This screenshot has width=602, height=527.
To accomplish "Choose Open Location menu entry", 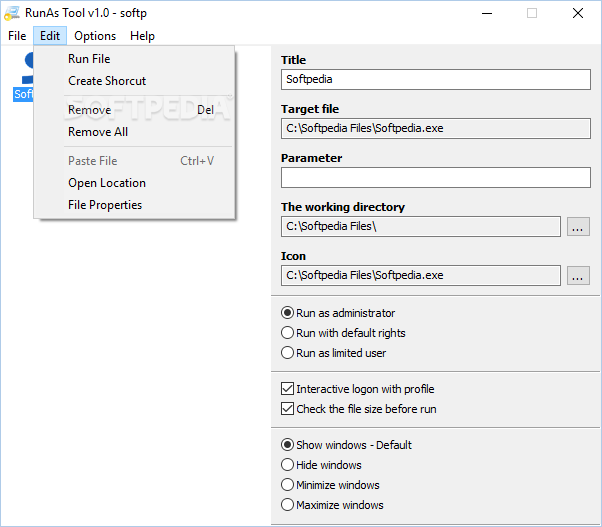I will [134, 183].
